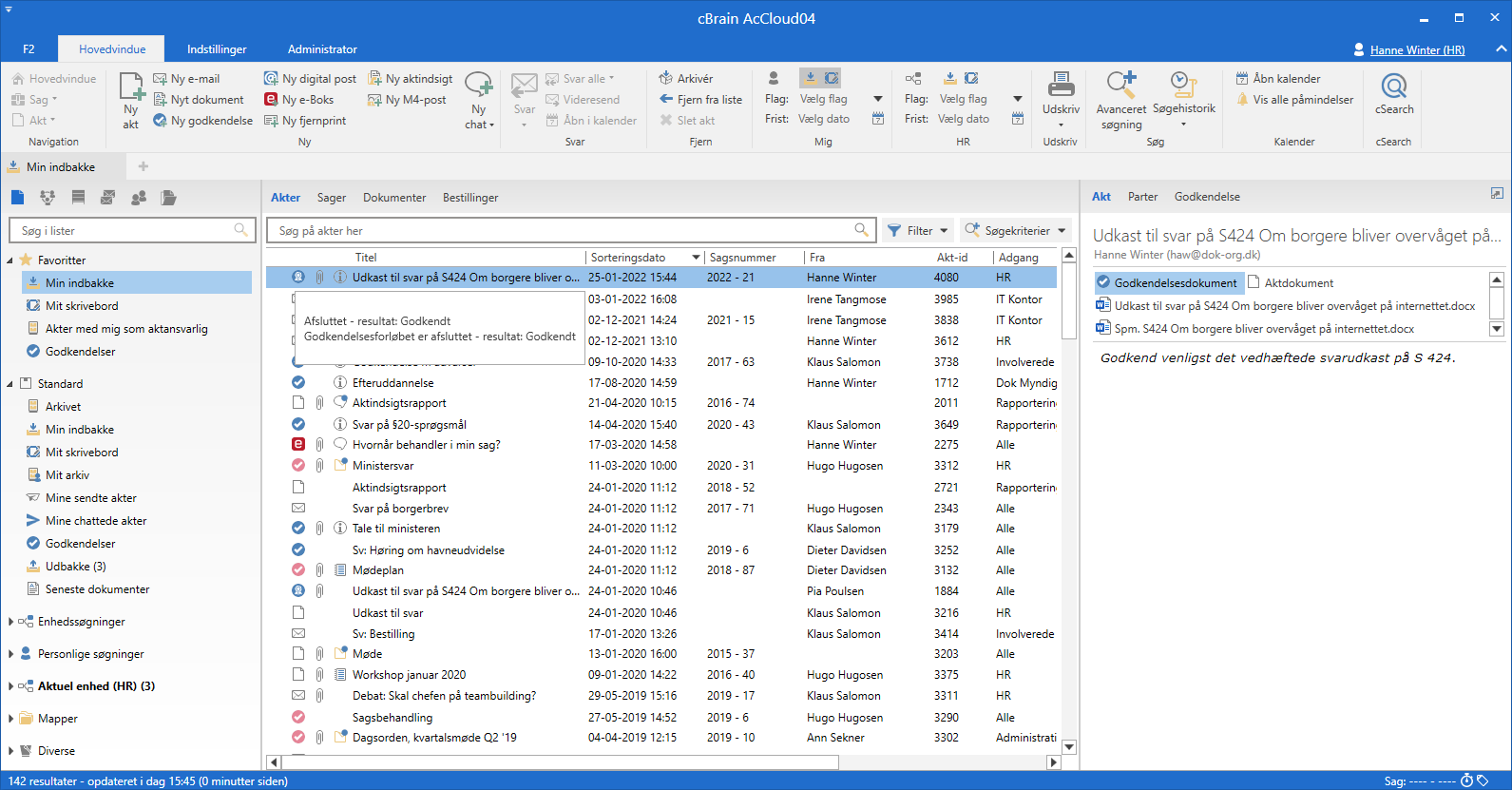Viewport: 1512px width, 790px height.
Task: Collapse the Favoritter tree group
Action: point(10,260)
